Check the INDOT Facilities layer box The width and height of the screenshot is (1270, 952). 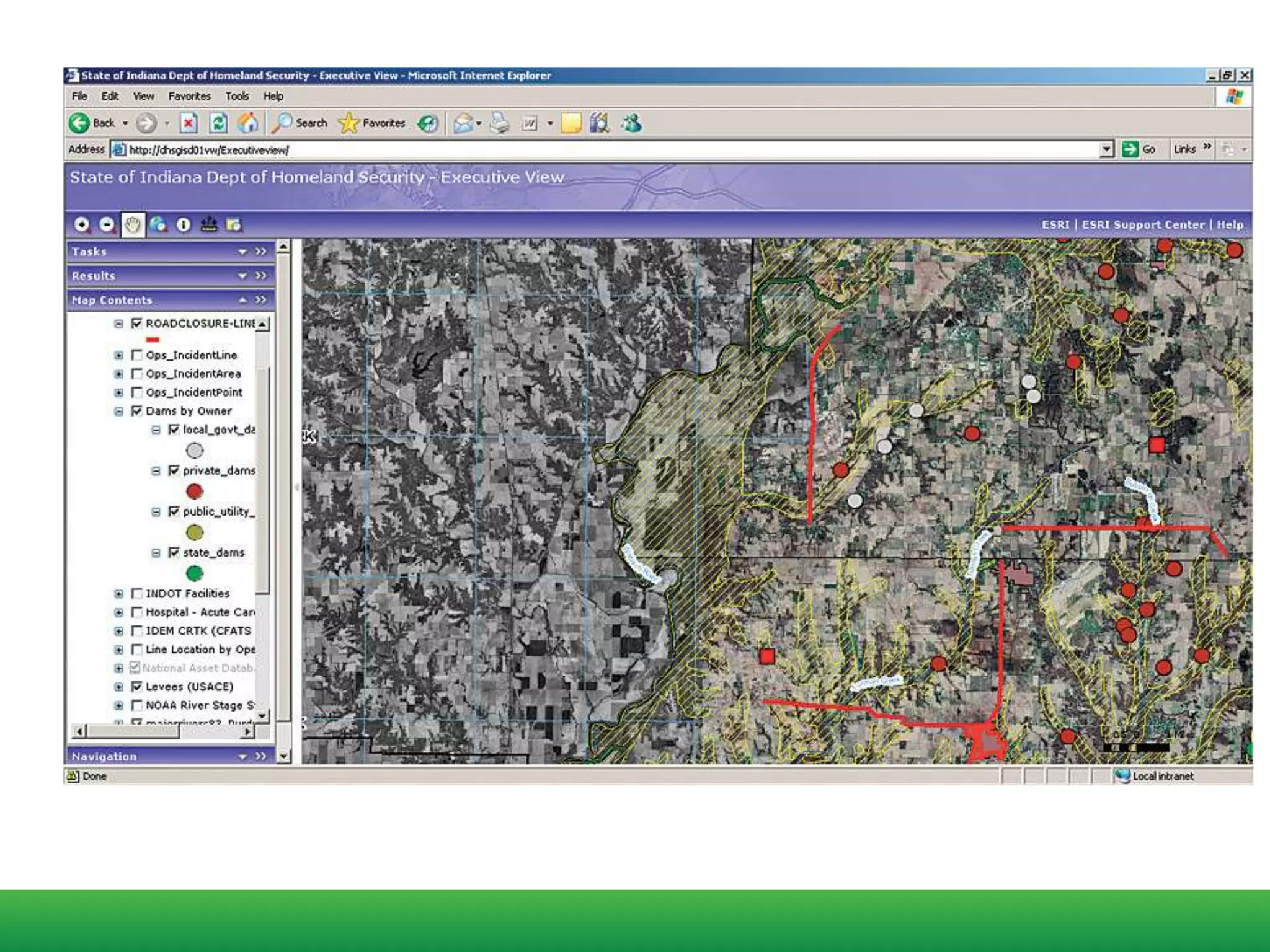coord(137,593)
